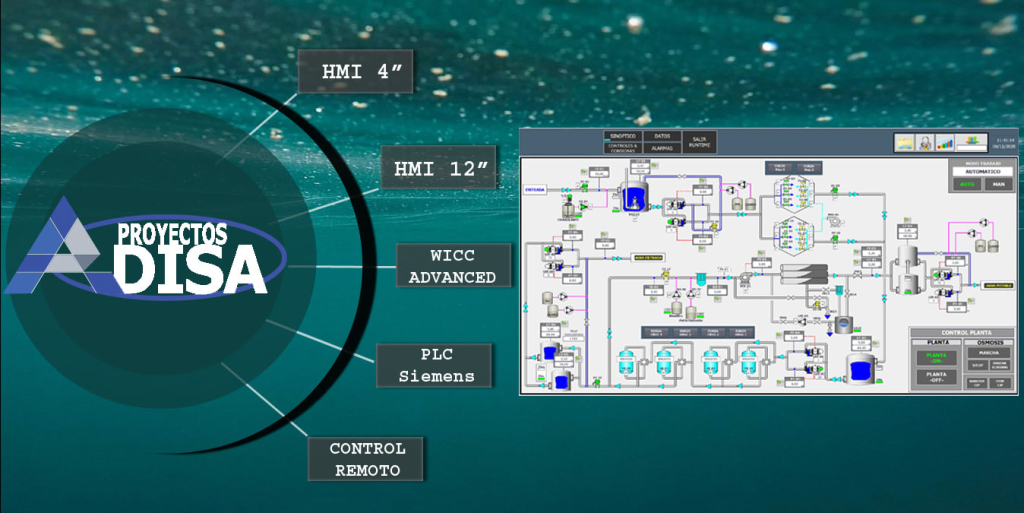The width and height of the screenshot is (1024, 513).
Task: Go to the ALARMAS tab
Action: coord(662,148)
